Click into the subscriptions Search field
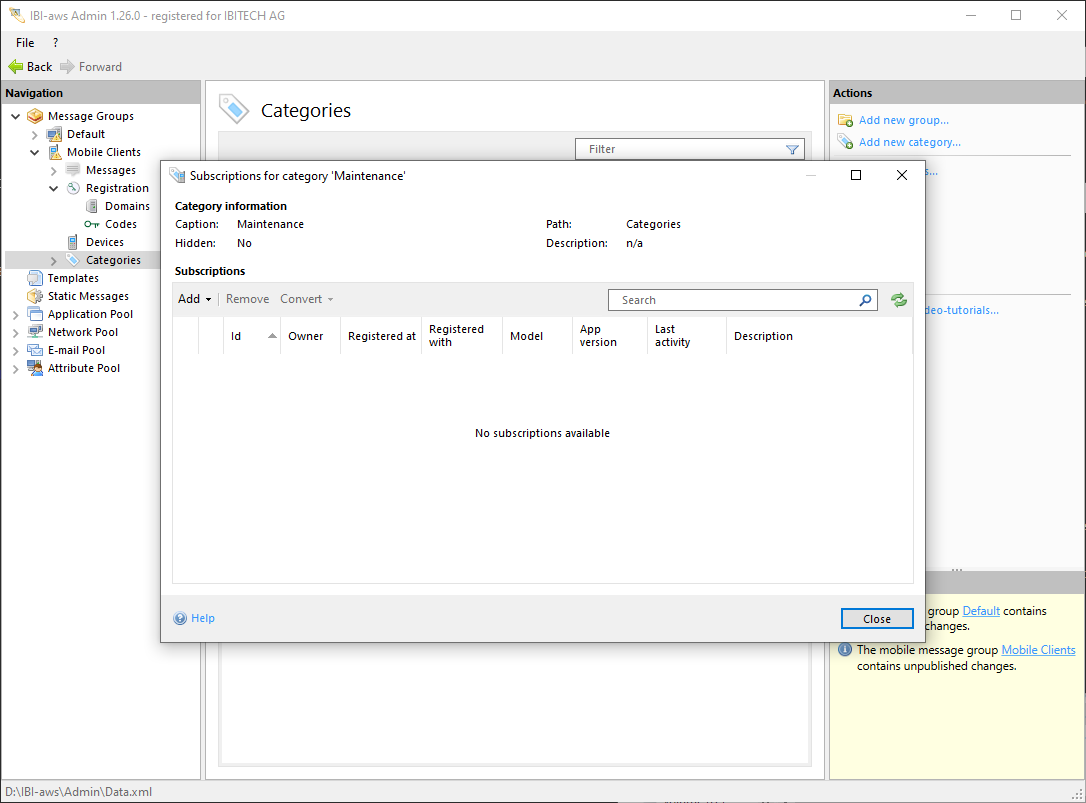Screen dimensions: 1086x803 [735, 300]
